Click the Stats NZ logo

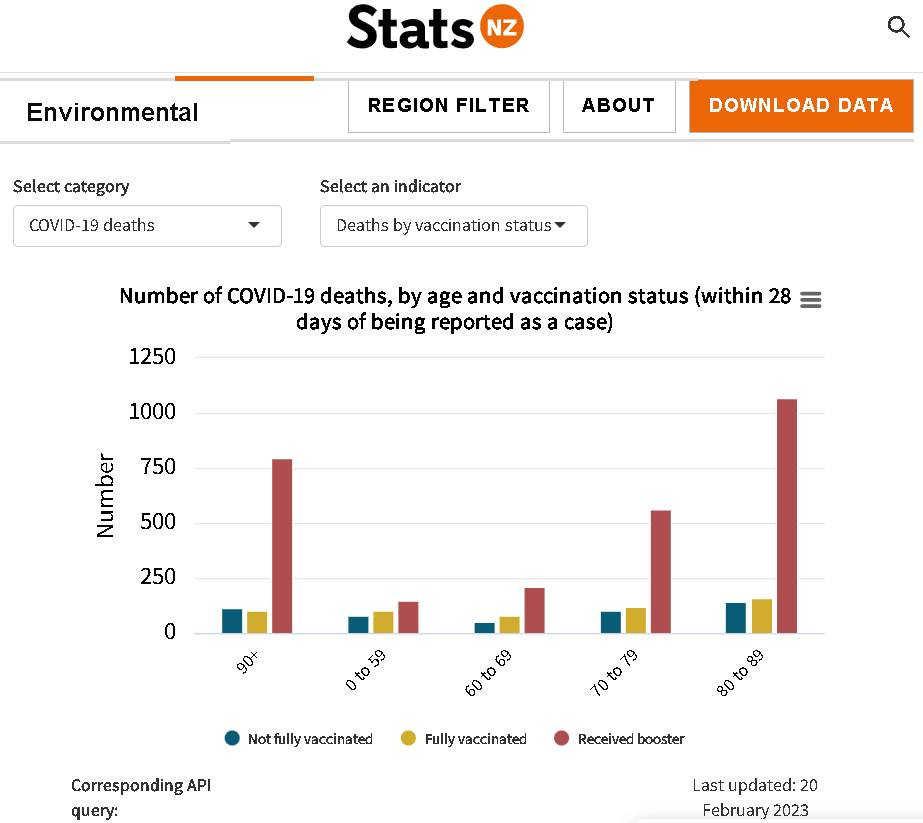coord(435,27)
